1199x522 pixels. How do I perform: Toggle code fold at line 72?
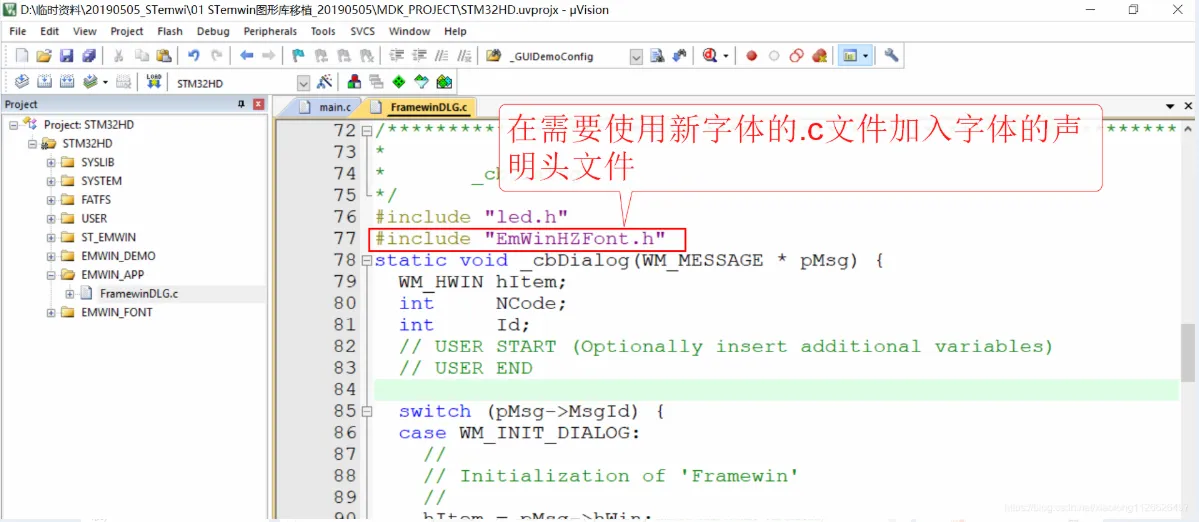click(x=366, y=131)
